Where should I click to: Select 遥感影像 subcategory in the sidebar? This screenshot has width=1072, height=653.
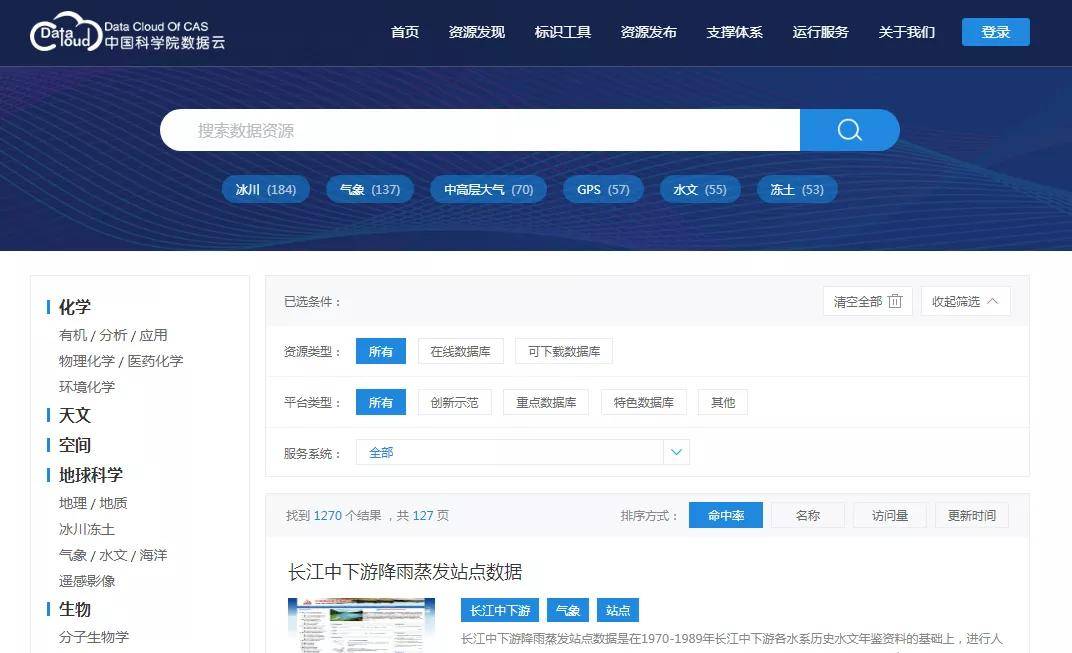coord(87,581)
